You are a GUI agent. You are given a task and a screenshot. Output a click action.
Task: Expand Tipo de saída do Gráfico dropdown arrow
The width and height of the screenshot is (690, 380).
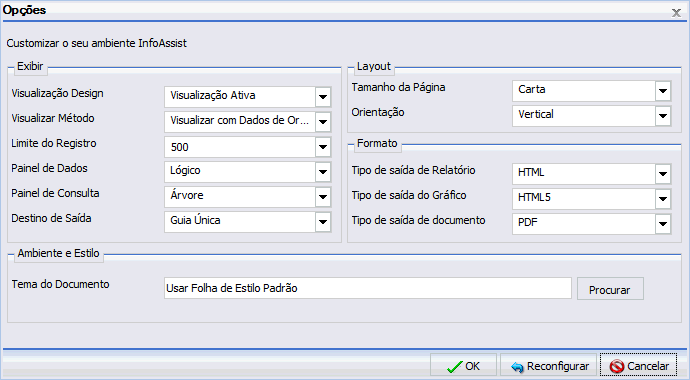pos(663,199)
